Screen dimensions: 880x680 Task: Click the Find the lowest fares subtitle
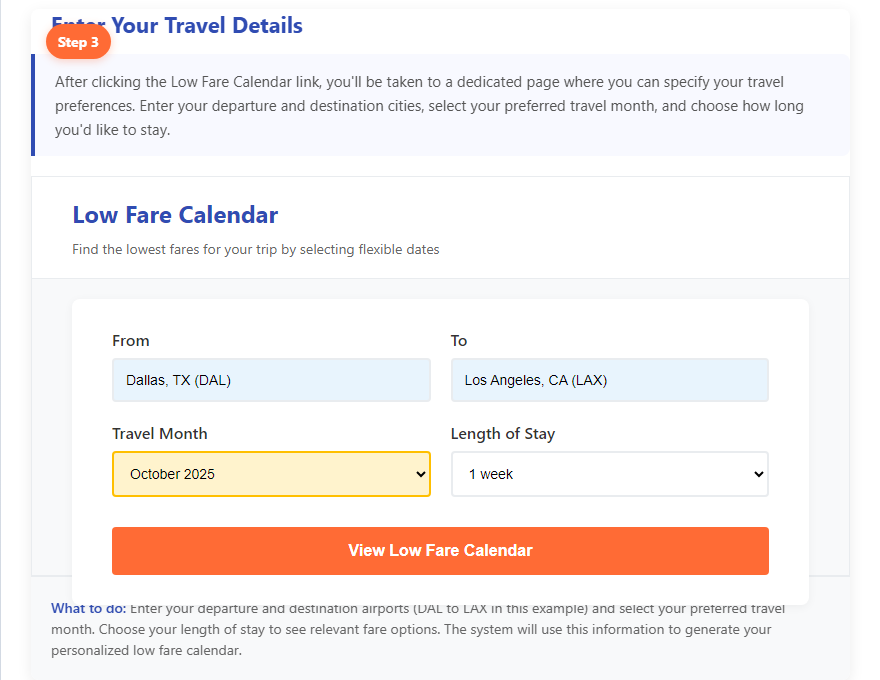click(x=255, y=249)
